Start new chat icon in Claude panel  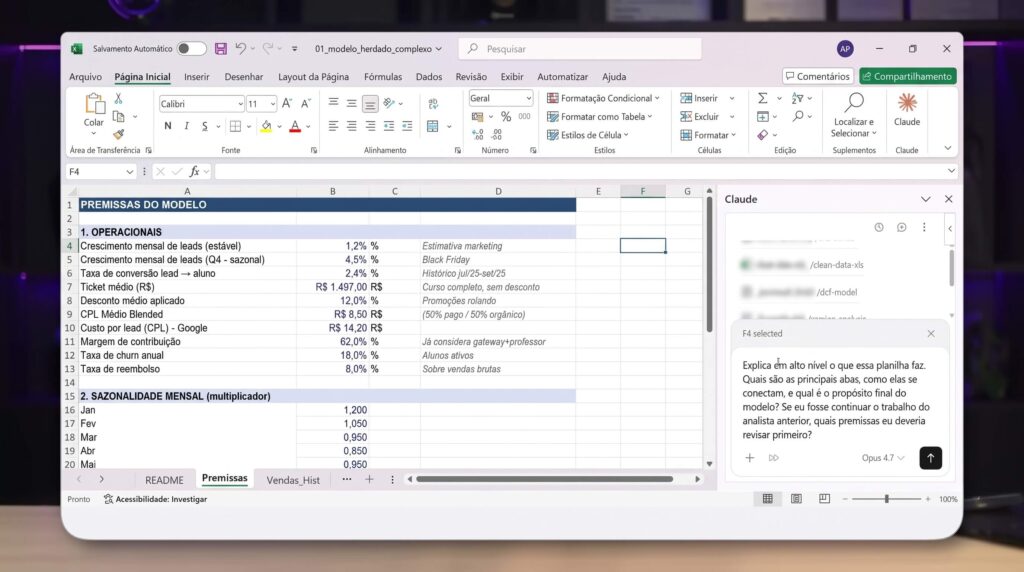pos(901,227)
